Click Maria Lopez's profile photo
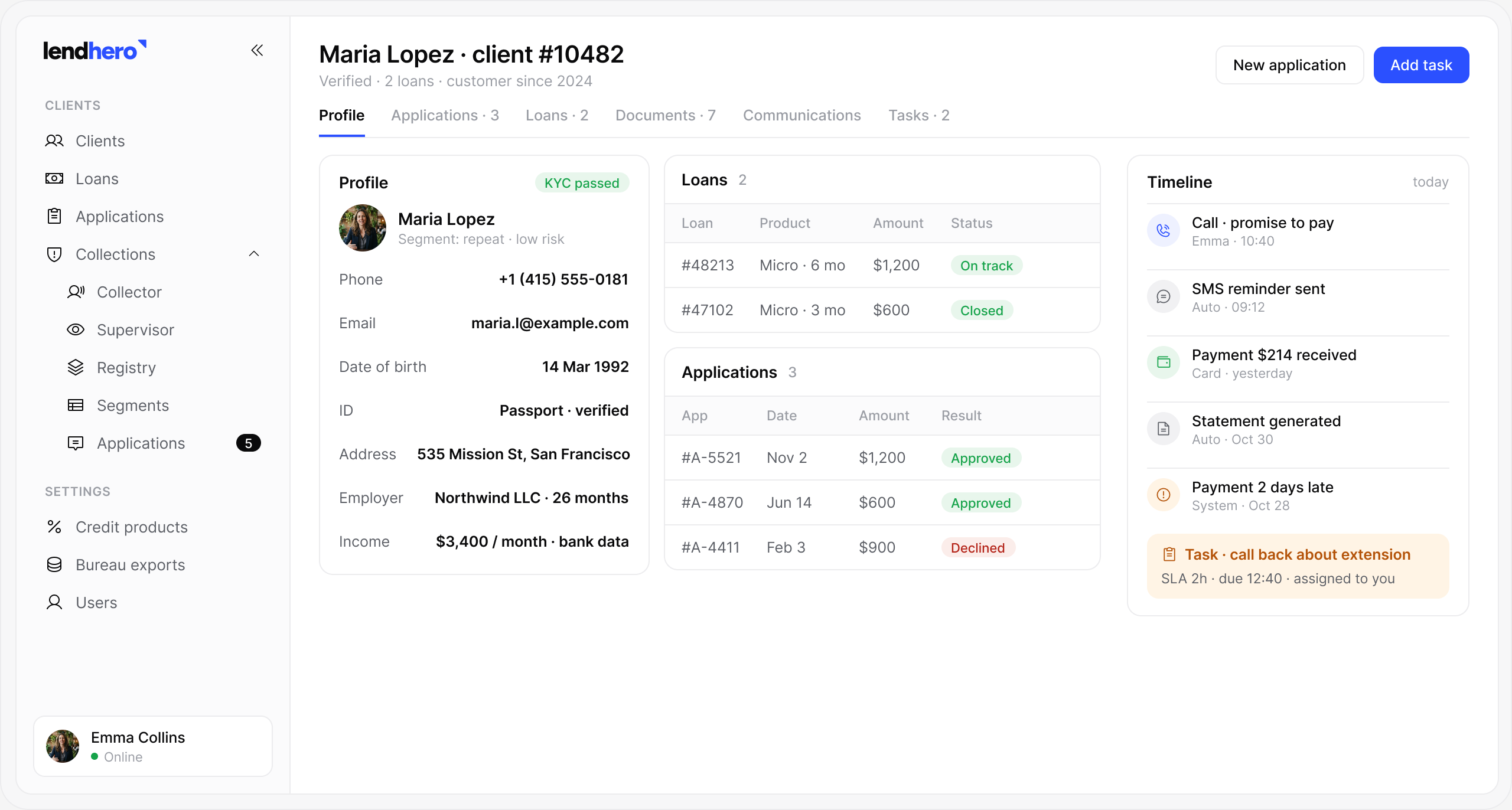Image resolution: width=1512 pixels, height=810 pixels. 363,228
